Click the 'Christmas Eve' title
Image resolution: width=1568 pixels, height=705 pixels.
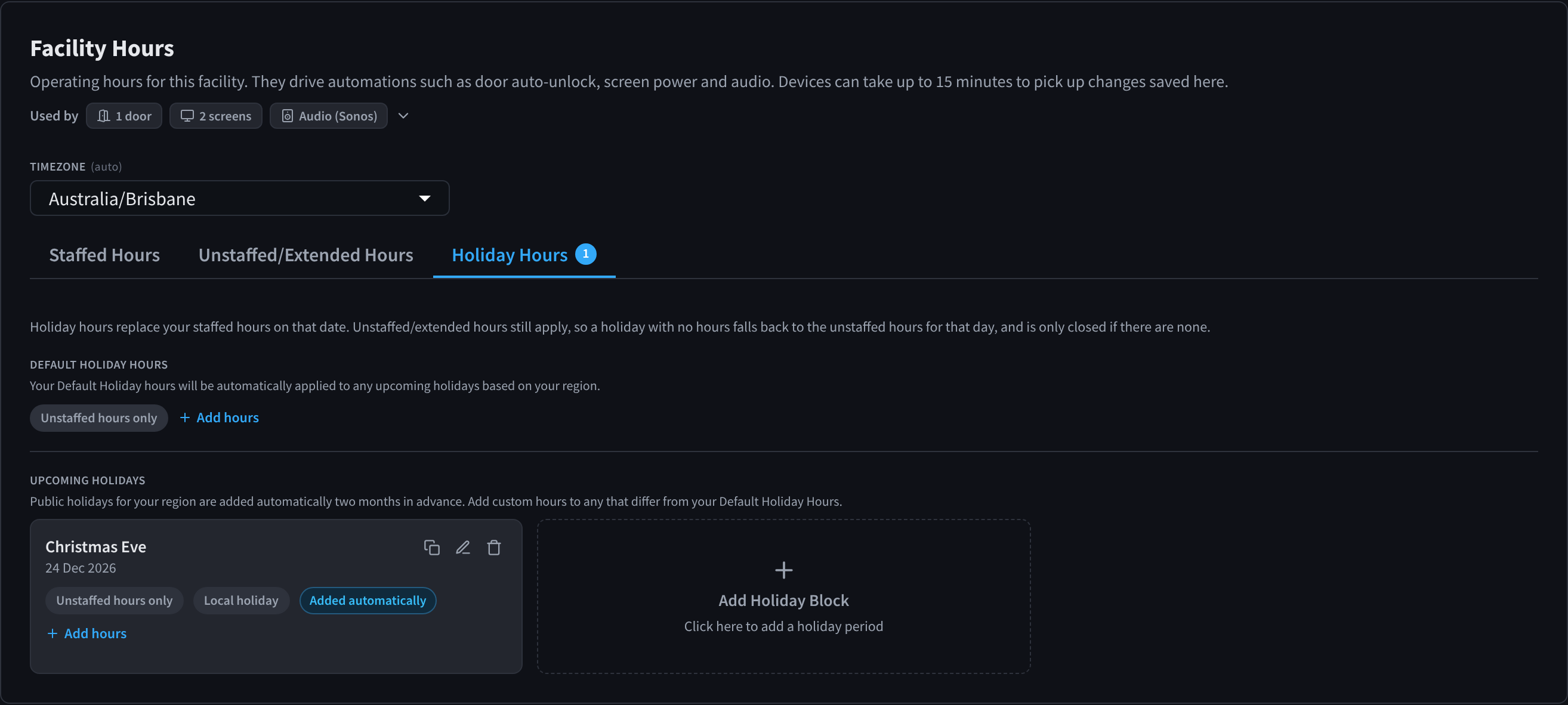pos(95,547)
